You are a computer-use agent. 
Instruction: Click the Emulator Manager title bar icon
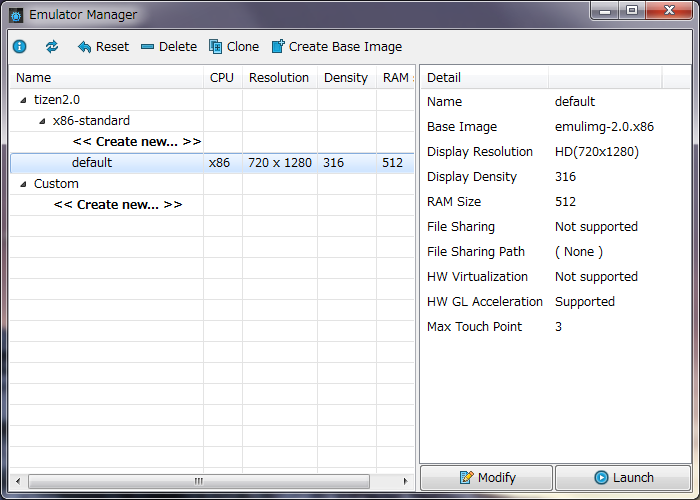[16, 16]
